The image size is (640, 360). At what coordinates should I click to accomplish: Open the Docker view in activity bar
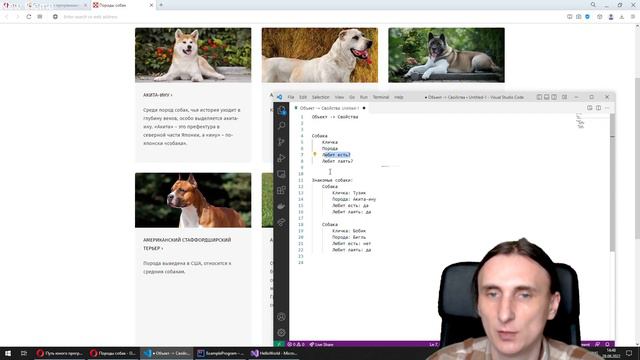coord(281,206)
